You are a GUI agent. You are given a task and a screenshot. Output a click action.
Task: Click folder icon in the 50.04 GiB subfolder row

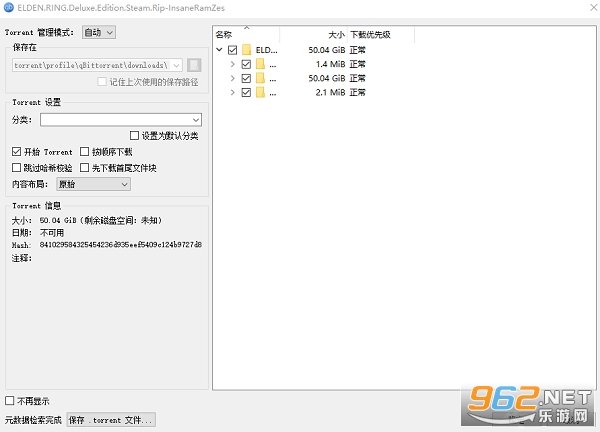(x=261, y=78)
